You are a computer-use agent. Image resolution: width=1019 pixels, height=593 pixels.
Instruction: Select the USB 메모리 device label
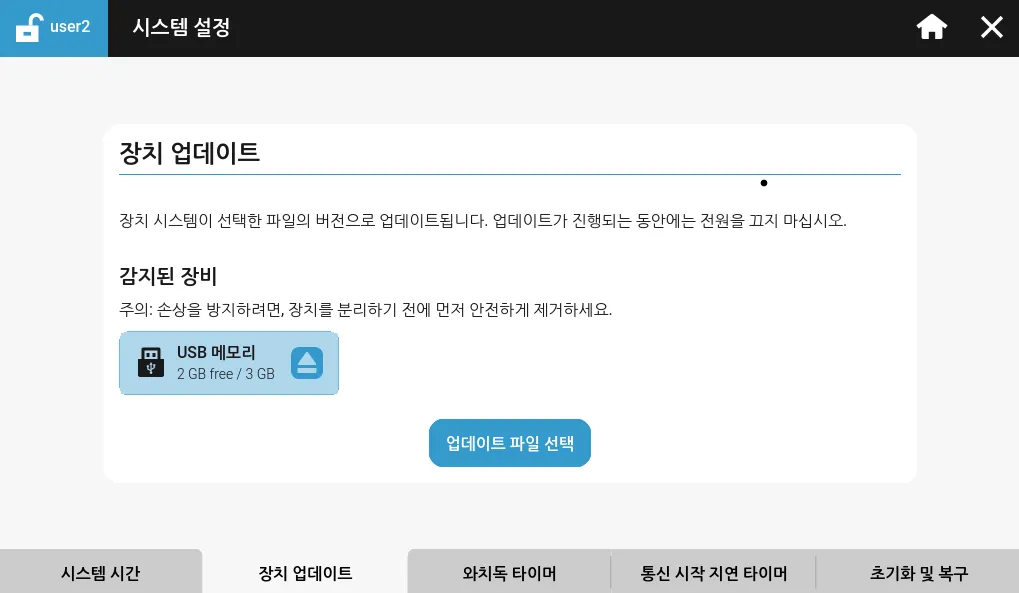(216, 353)
